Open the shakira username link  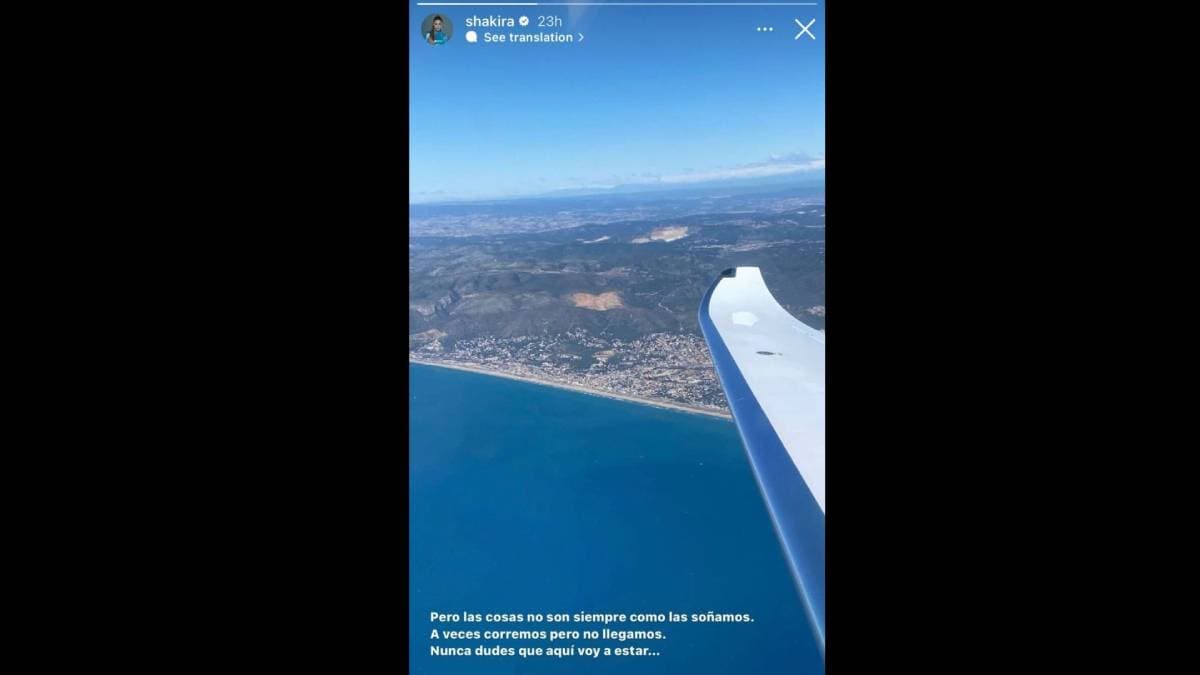pyautogui.click(x=490, y=21)
